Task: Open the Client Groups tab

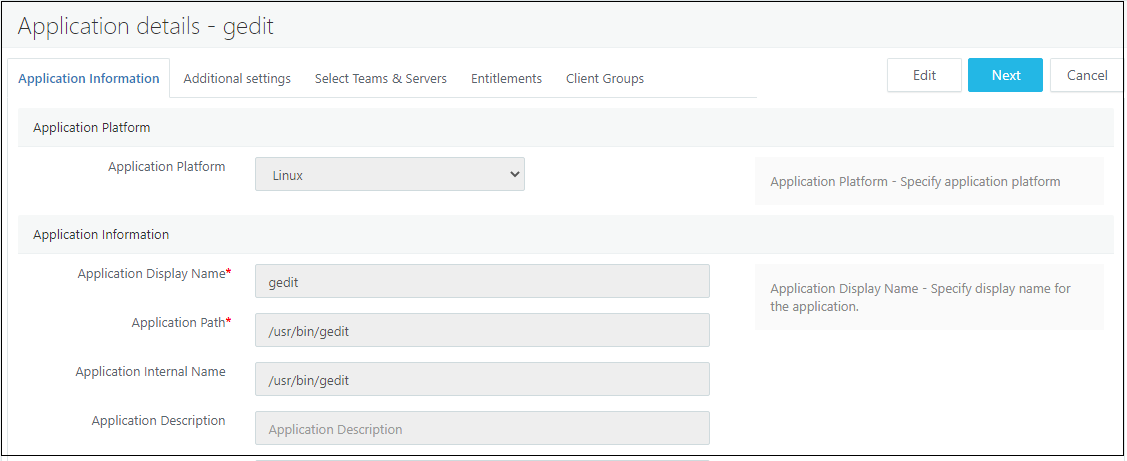Action: pos(605,78)
